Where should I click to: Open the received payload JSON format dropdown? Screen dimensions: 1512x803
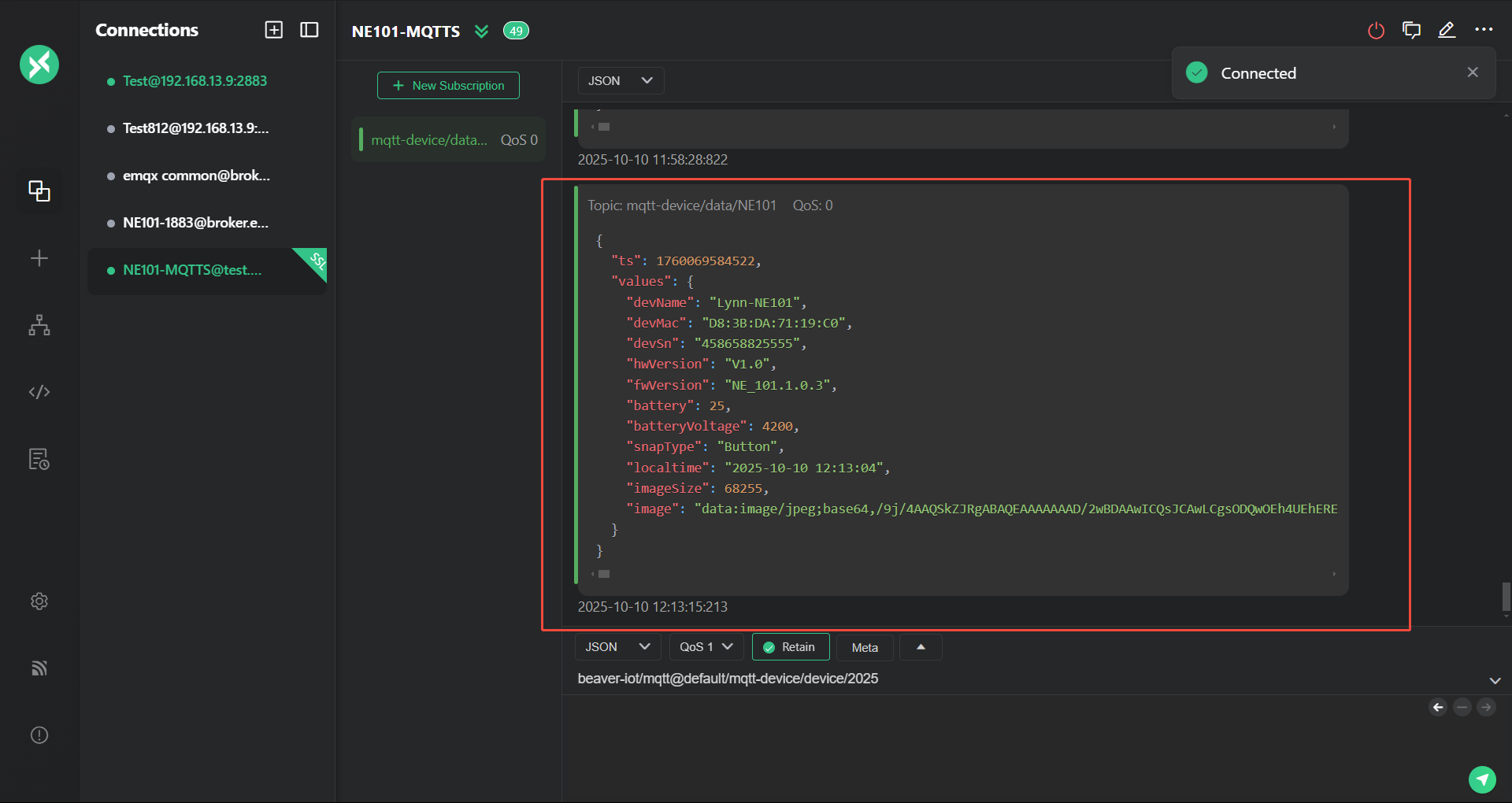coord(621,81)
